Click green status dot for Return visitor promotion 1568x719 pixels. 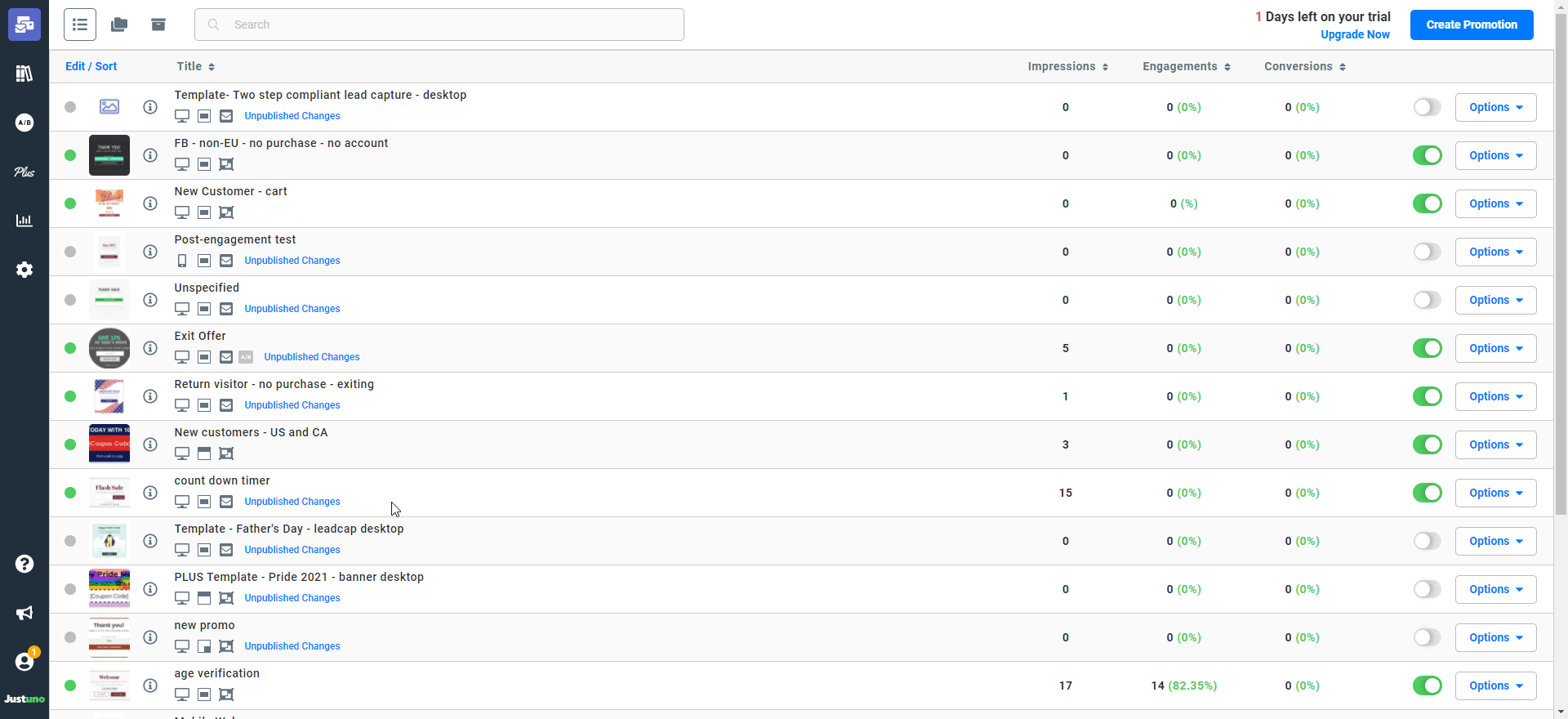pos(70,396)
